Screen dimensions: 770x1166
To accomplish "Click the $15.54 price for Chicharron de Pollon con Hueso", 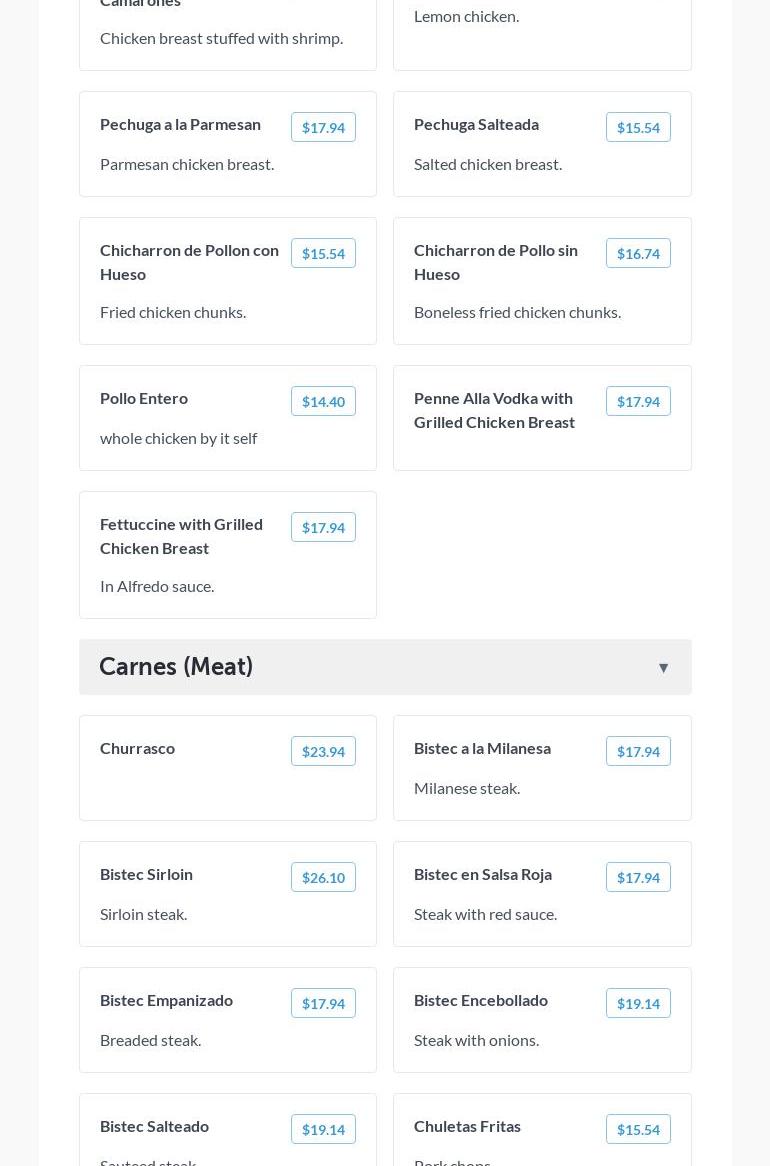I will [x=323, y=254].
